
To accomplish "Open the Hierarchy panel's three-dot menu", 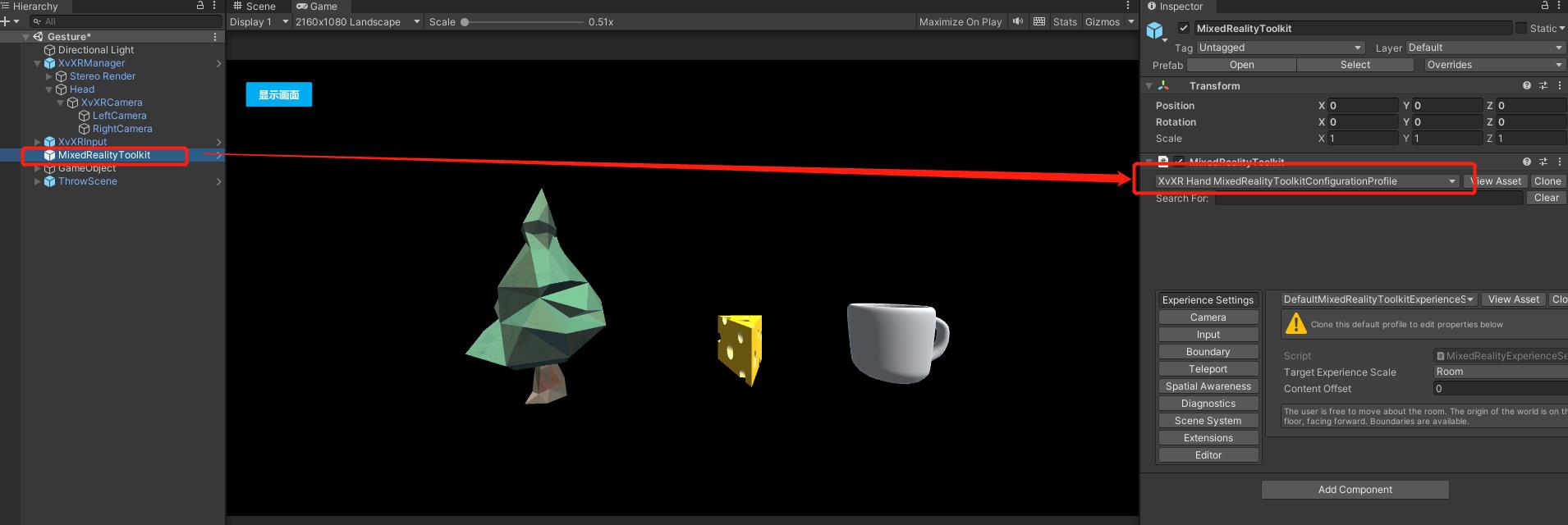I will click(x=214, y=6).
